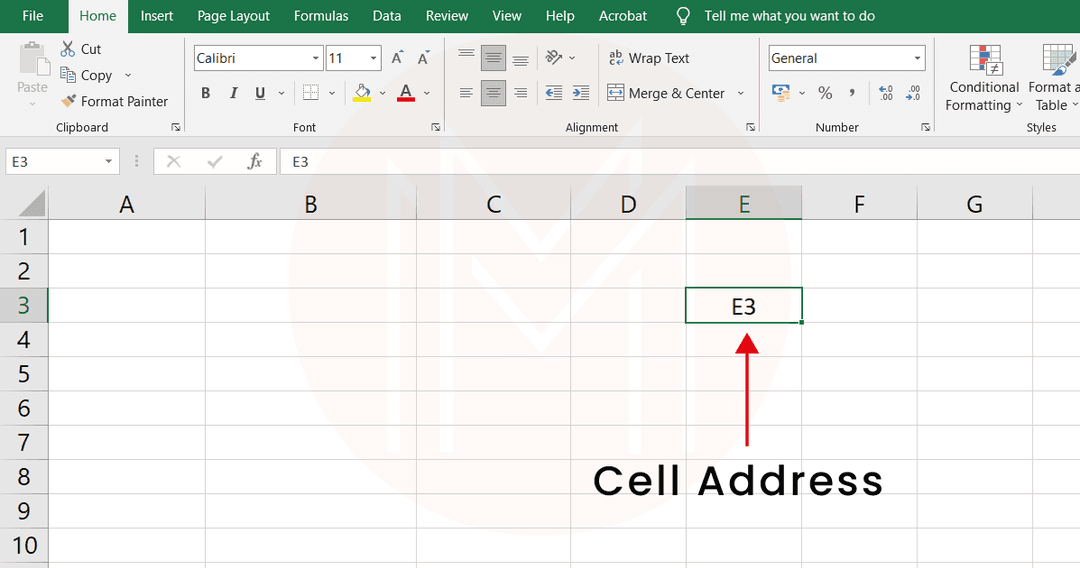This screenshot has width=1080, height=568.
Task: Click the Paste button
Action: [x=32, y=68]
